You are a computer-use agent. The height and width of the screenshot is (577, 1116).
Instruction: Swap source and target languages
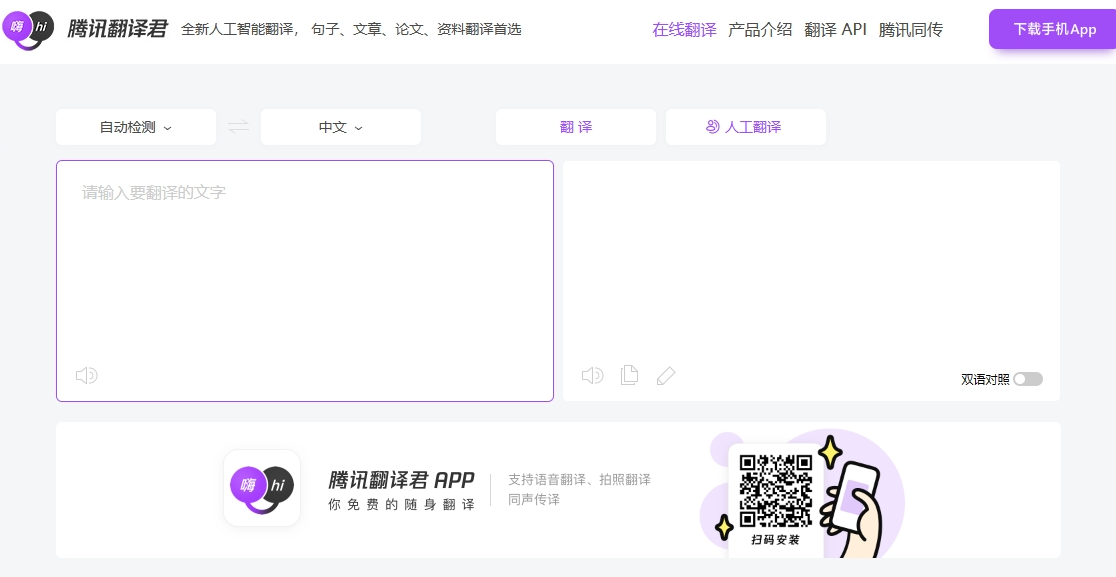coord(238,127)
